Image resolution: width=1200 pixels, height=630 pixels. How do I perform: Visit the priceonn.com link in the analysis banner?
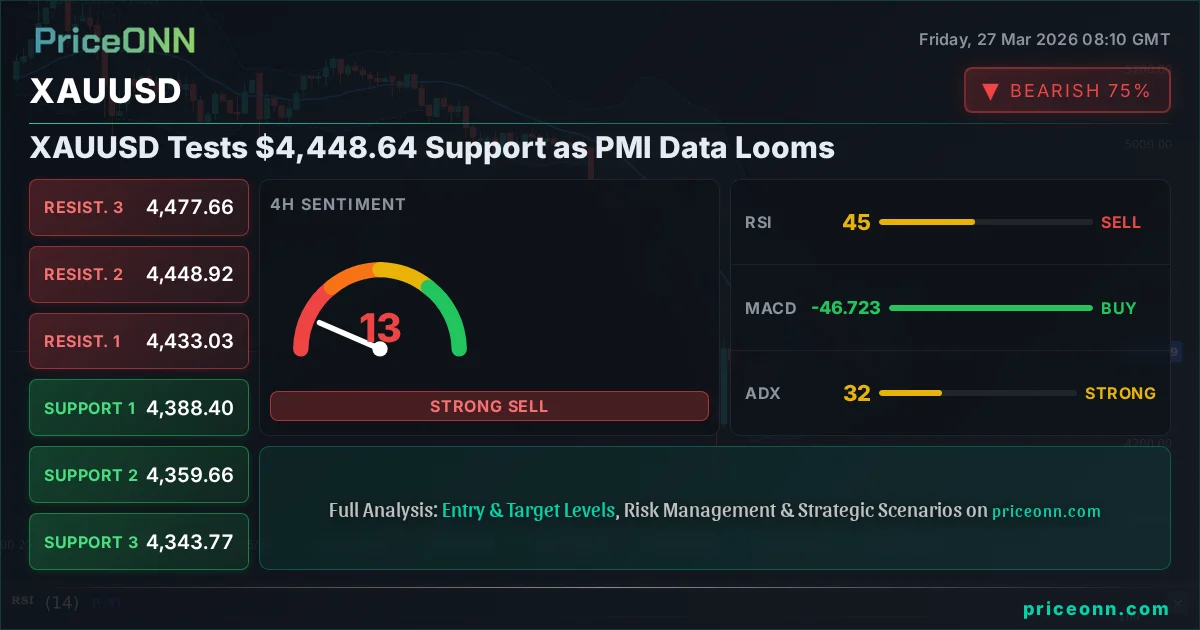(x=1046, y=511)
